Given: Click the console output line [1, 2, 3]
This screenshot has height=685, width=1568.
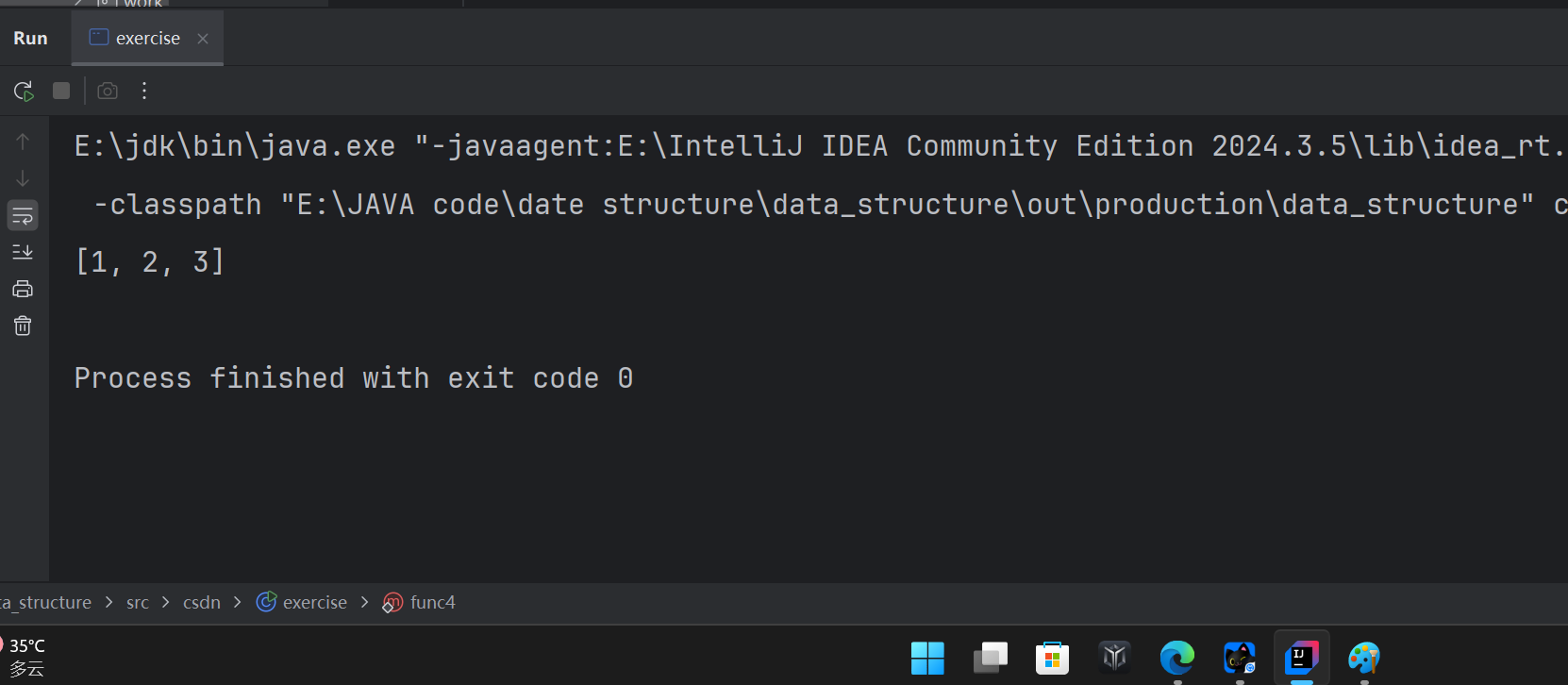Looking at the screenshot, I should point(150,261).
